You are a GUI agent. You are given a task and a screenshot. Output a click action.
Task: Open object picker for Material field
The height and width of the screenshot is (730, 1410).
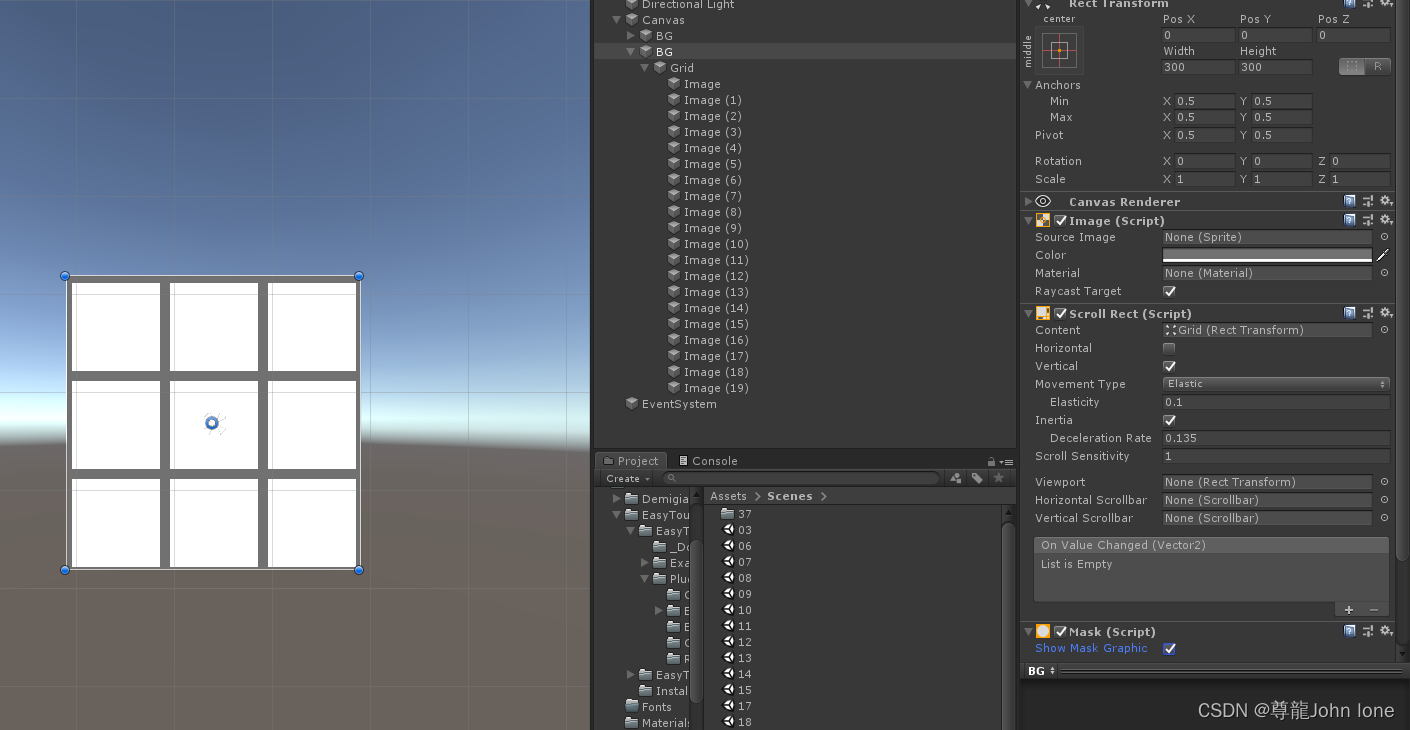pos(1384,273)
